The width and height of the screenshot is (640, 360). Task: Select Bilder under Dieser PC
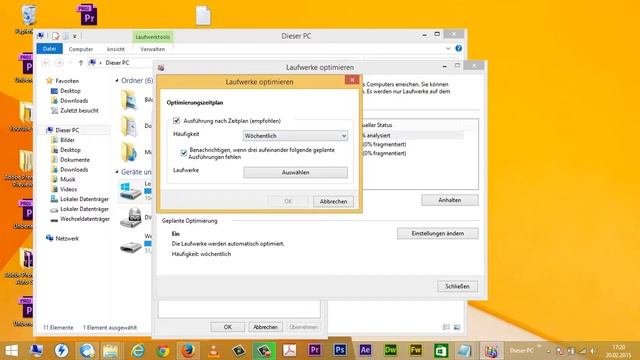(67, 140)
